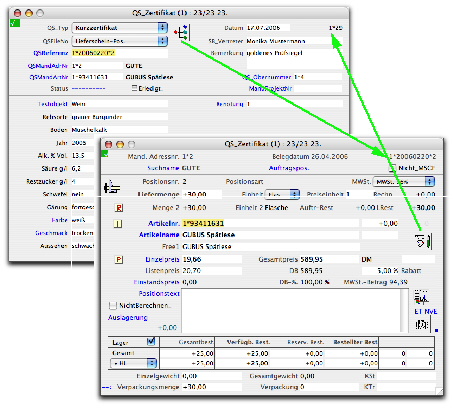Screen dimensions: 453x410
Task: Click the Listenpreis field showing 20,70
Action: coord(212,271)
